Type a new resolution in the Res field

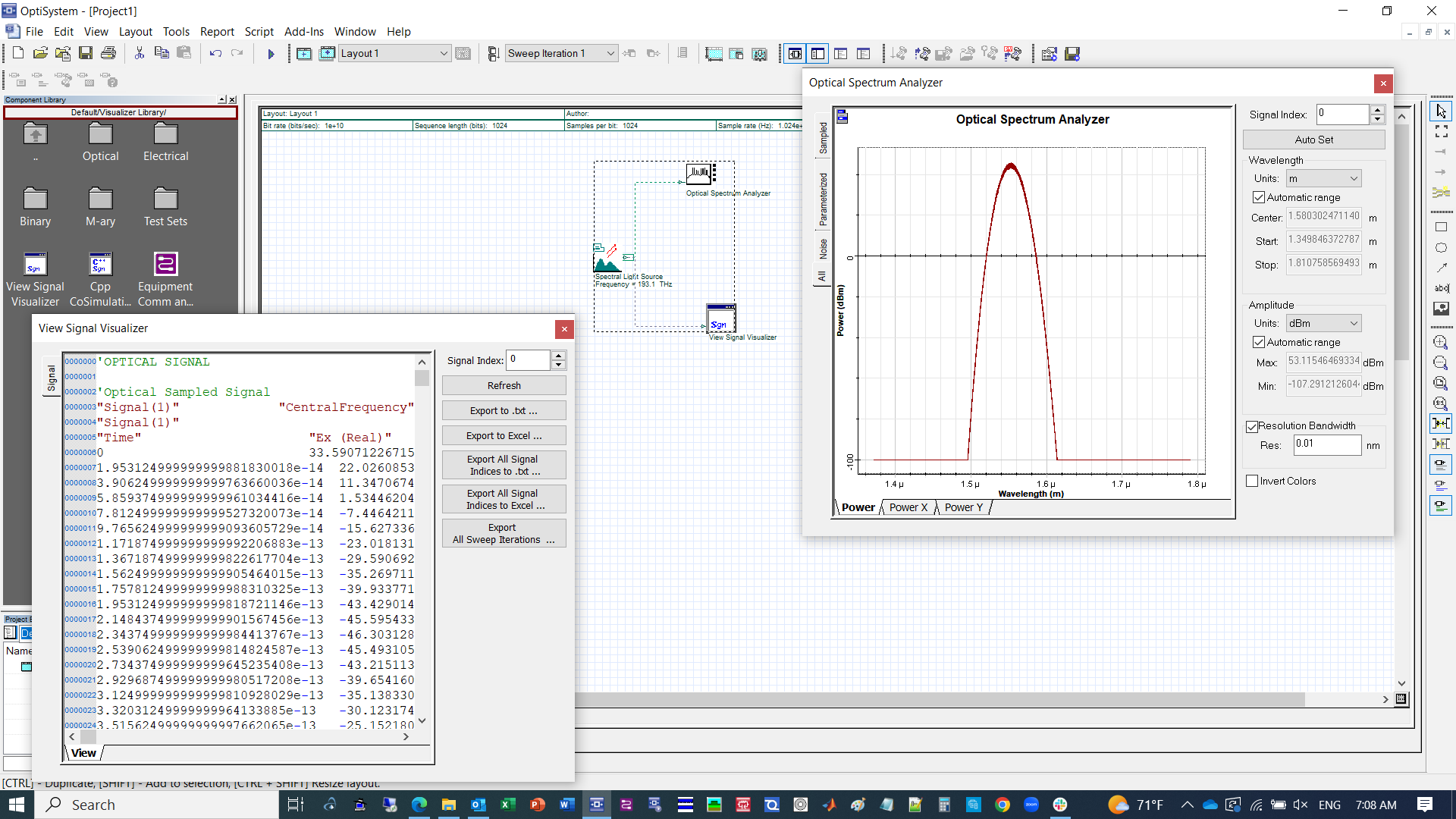[x=1326, y=445]
